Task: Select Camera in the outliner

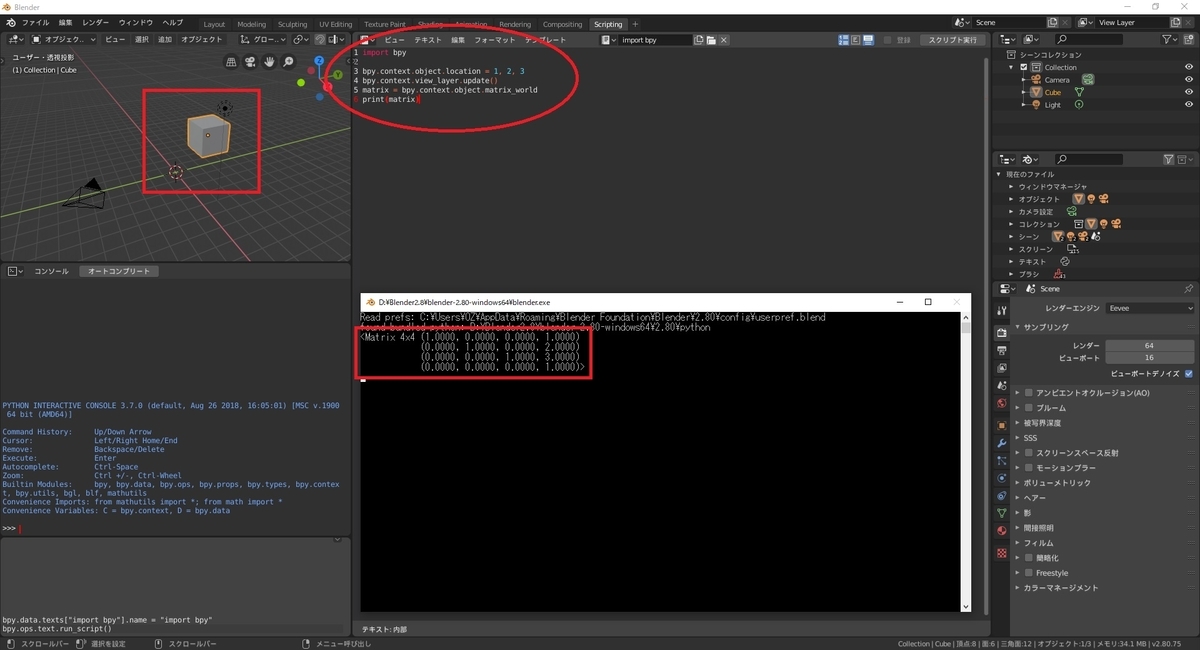Action: click(x=1057, y=79)
